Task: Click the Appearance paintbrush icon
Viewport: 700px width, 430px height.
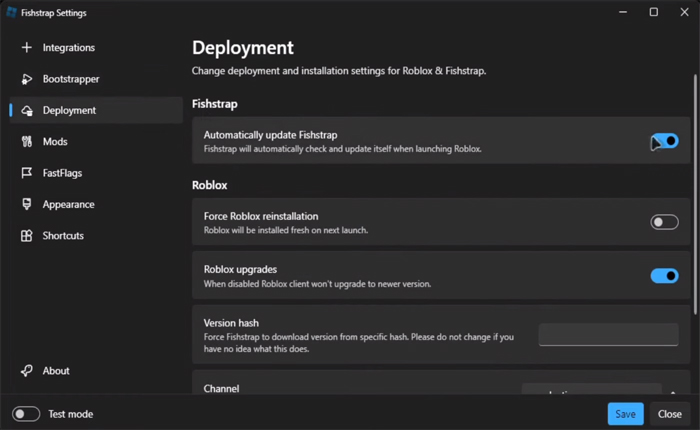Action: click(x=27, y=205)
